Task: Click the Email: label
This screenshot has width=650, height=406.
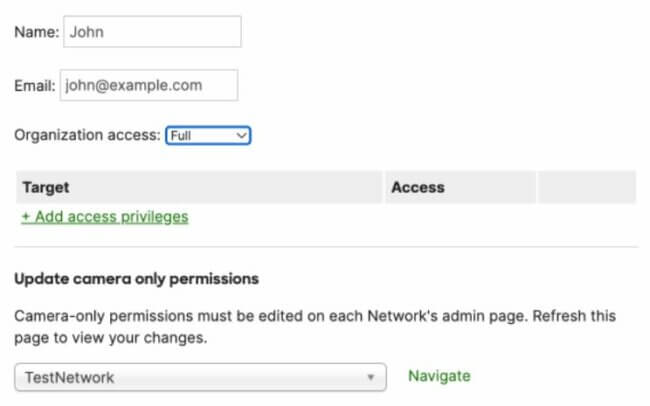Action: point(35,86)
